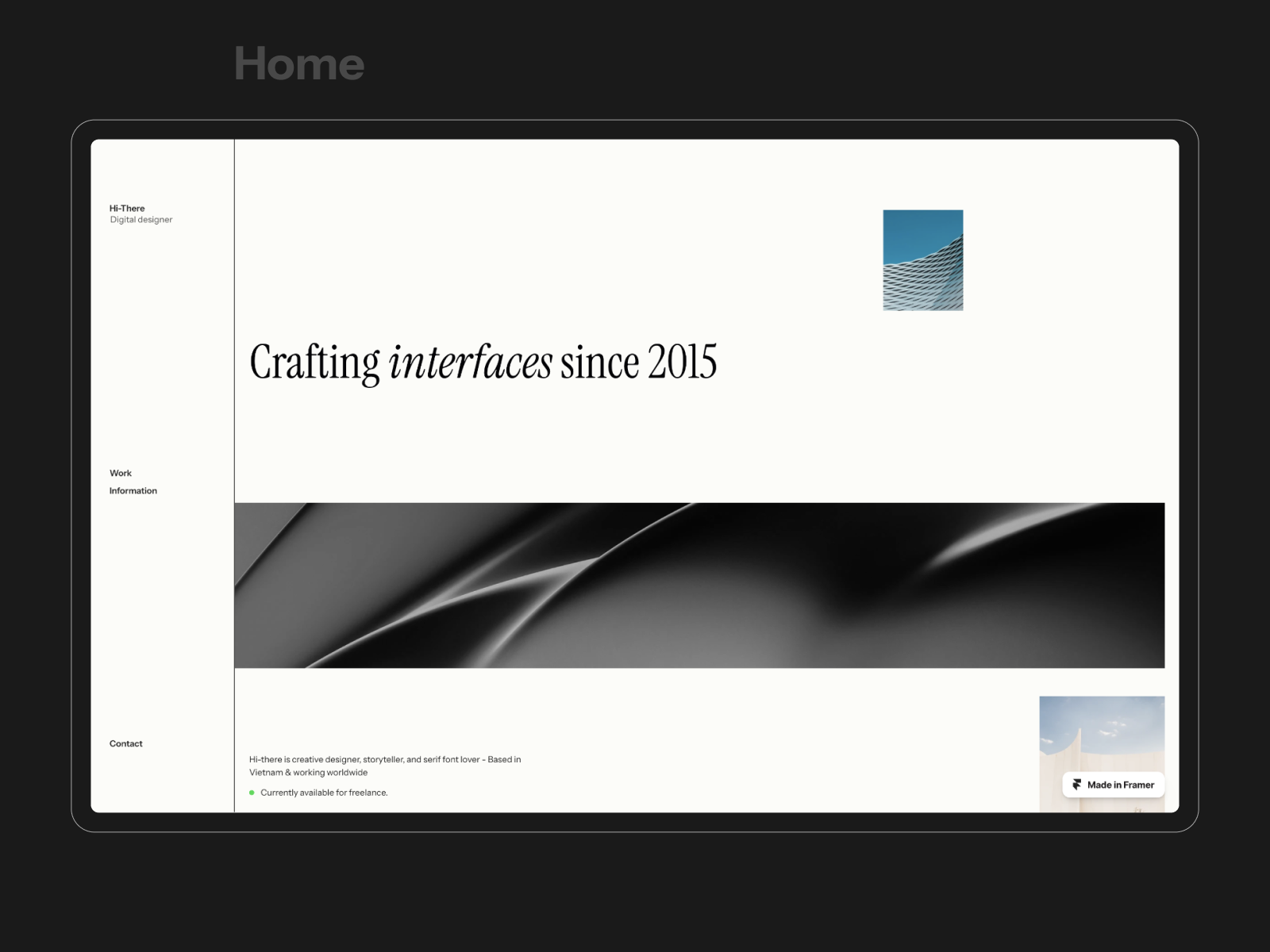Viewport: 1270px width, 952px height.
Task: Click the "Digital designer" subtitle
Action: [141, 220]
